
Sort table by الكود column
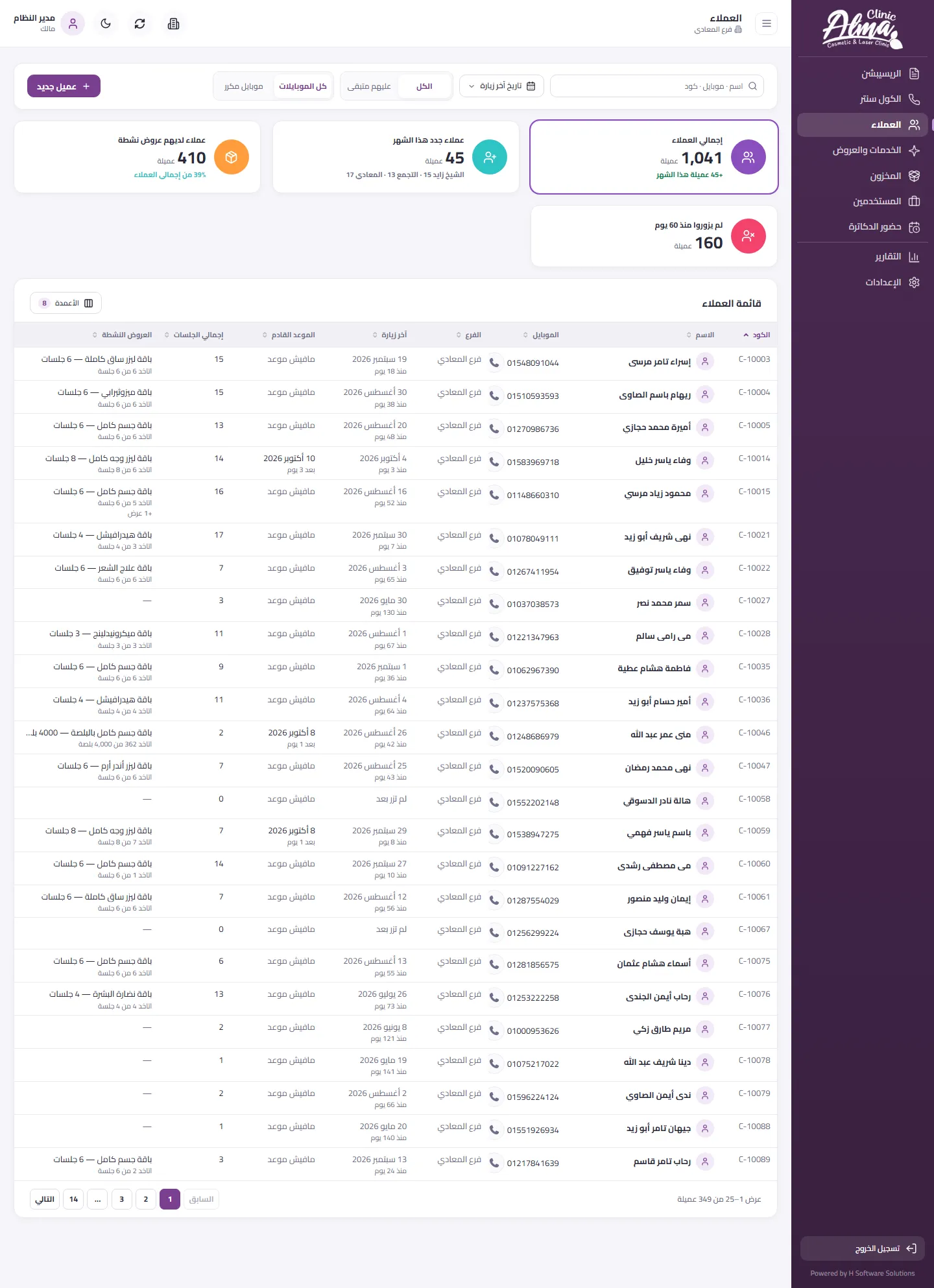[757, 335]
